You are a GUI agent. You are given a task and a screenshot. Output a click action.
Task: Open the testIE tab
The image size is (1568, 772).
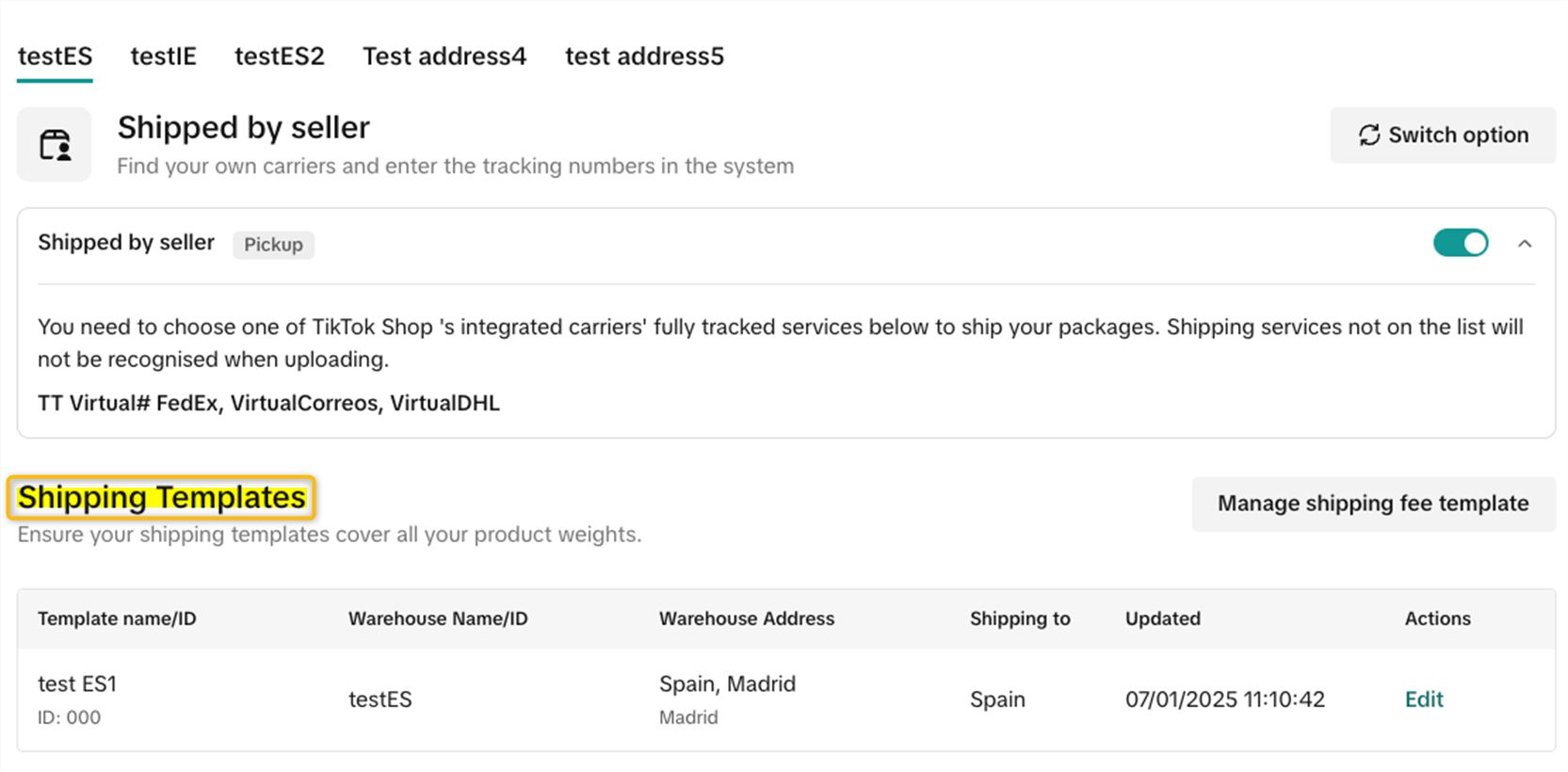click(163, 56)
